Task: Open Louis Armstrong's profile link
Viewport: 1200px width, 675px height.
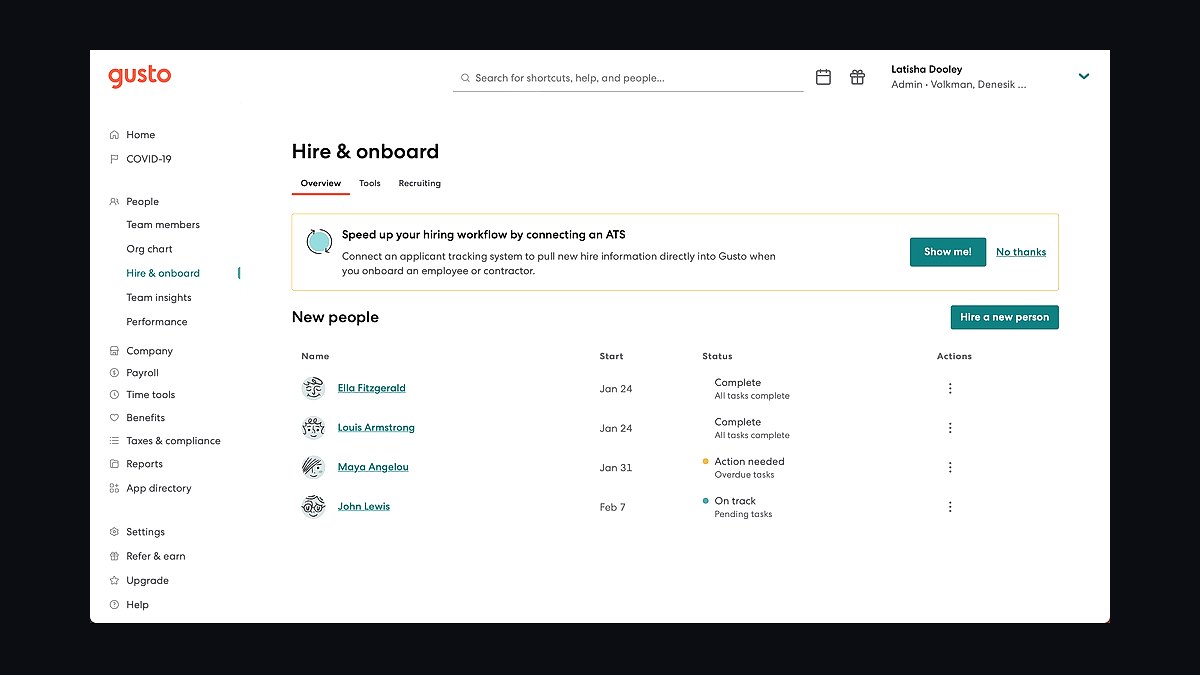Action: pyautogui.click(x=376, y=428)
